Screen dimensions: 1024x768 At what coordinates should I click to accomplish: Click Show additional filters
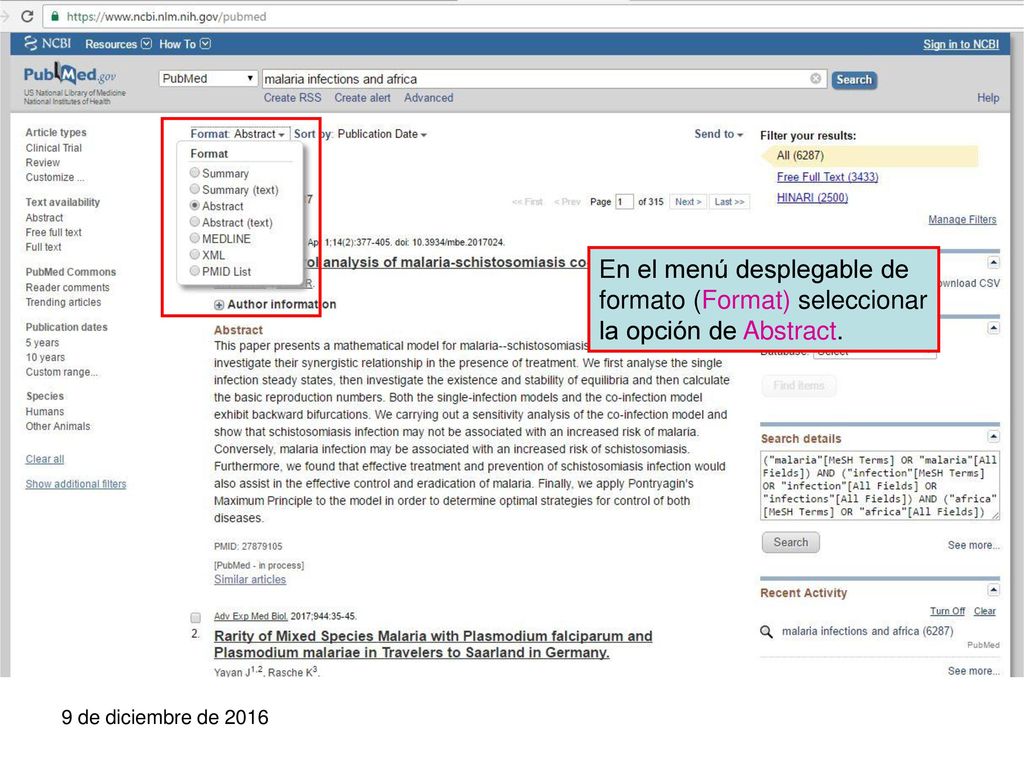coord(76,484)
